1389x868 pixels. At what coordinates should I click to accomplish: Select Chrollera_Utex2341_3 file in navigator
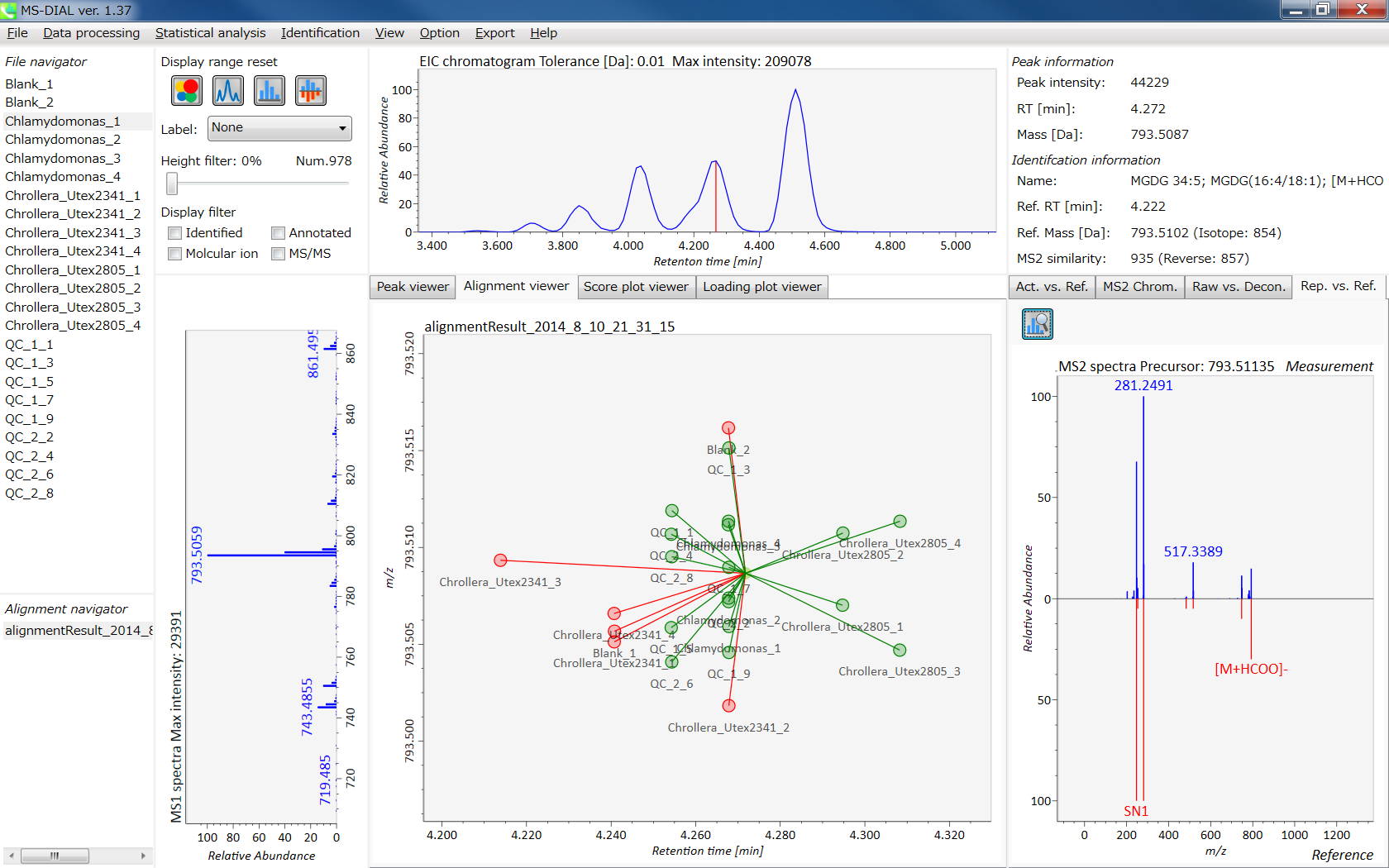point(73,233)
